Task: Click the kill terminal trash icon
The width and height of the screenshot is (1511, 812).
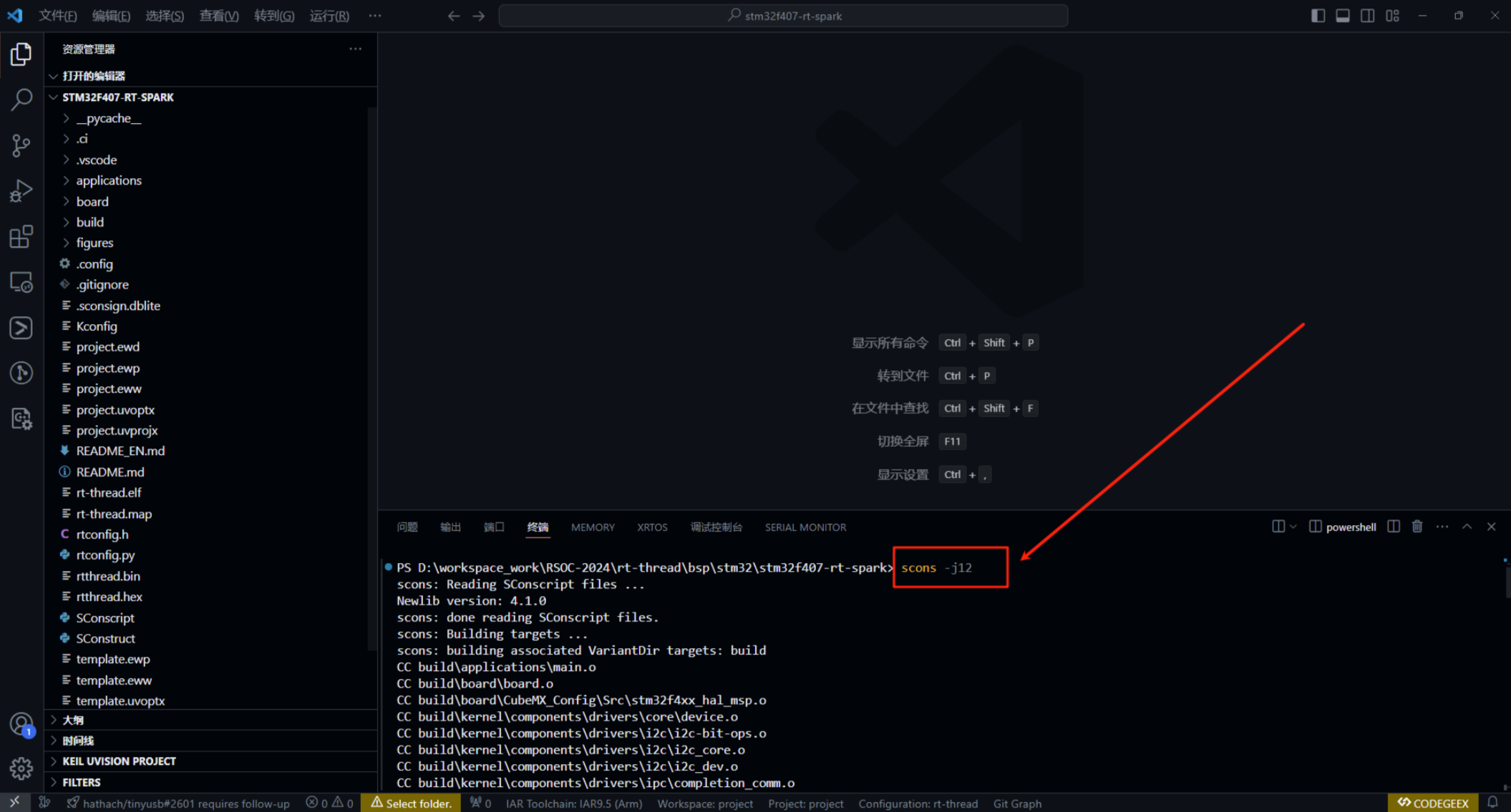Action: point(1417,527)
